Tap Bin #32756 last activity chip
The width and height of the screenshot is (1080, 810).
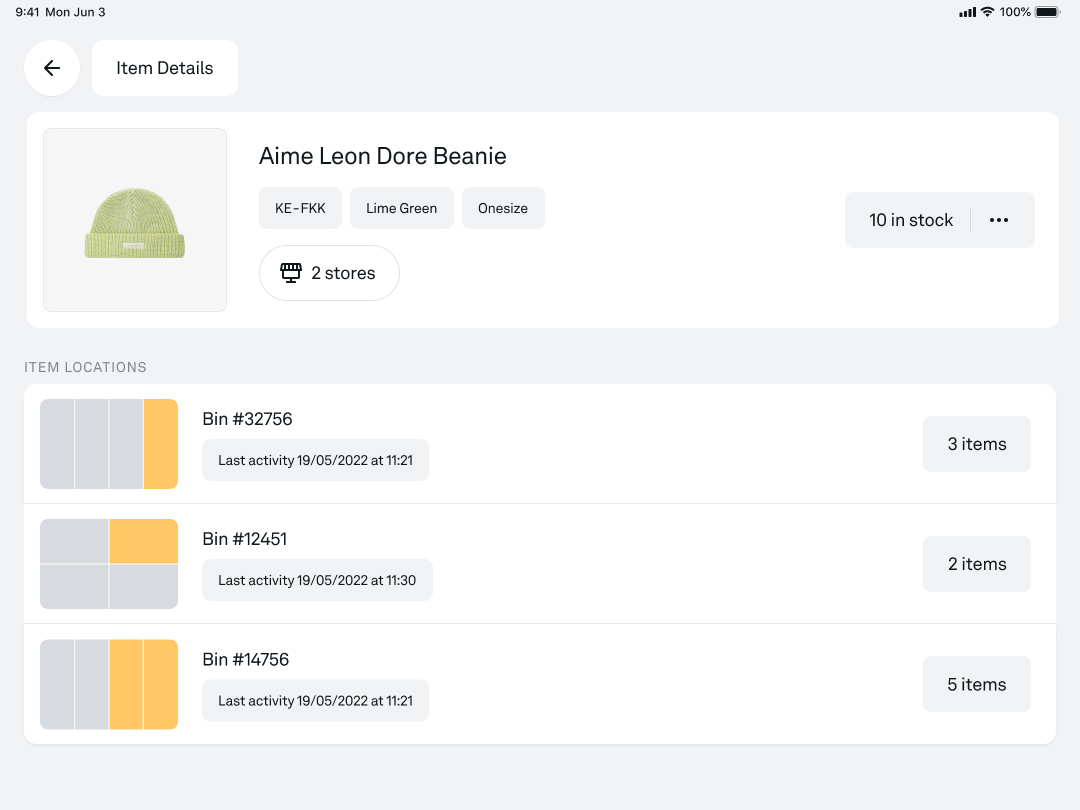click(x=315, y=460)
